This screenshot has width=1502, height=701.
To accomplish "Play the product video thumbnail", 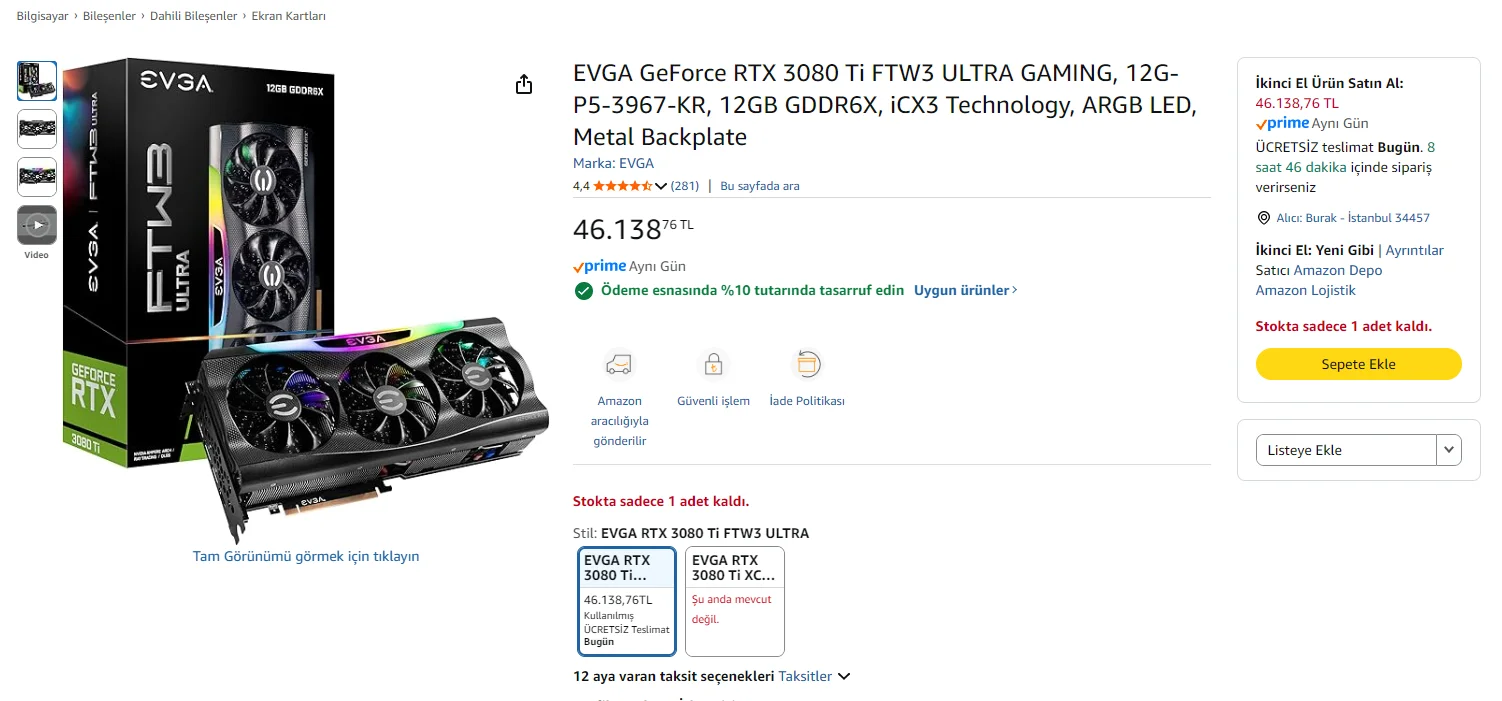I will [37, 225].
